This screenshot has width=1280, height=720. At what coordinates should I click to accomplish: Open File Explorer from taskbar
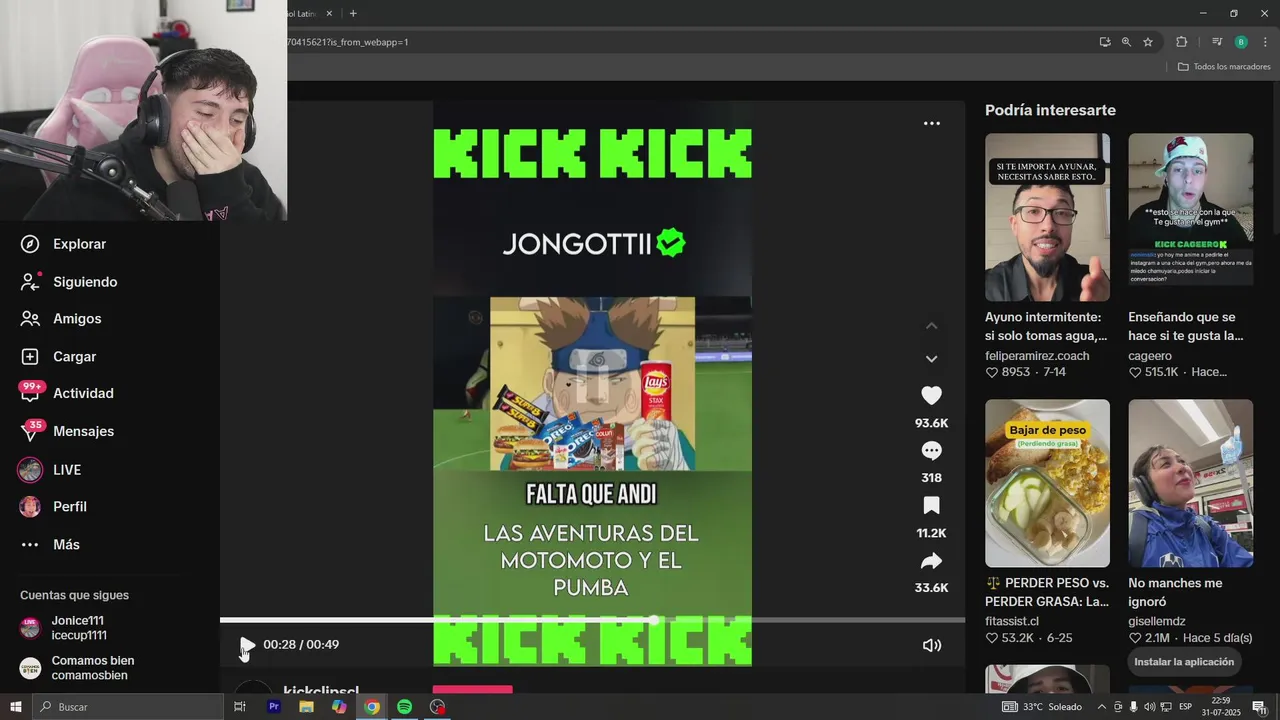306,707
